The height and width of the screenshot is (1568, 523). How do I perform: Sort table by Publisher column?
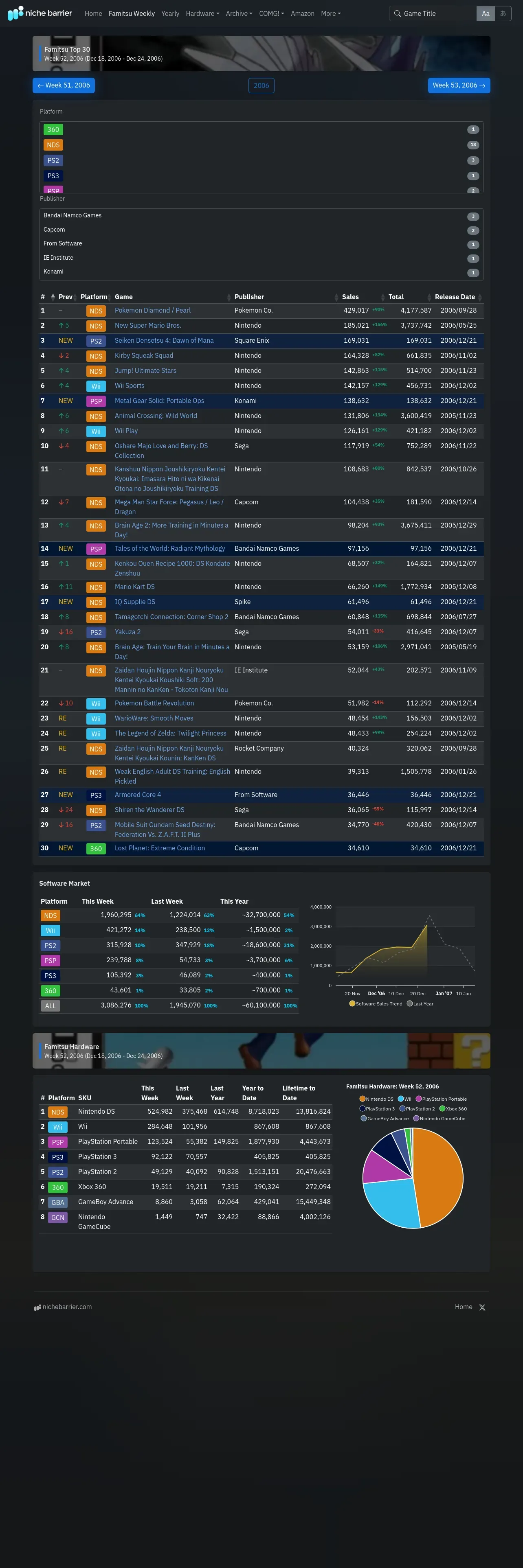coord(286,297)
